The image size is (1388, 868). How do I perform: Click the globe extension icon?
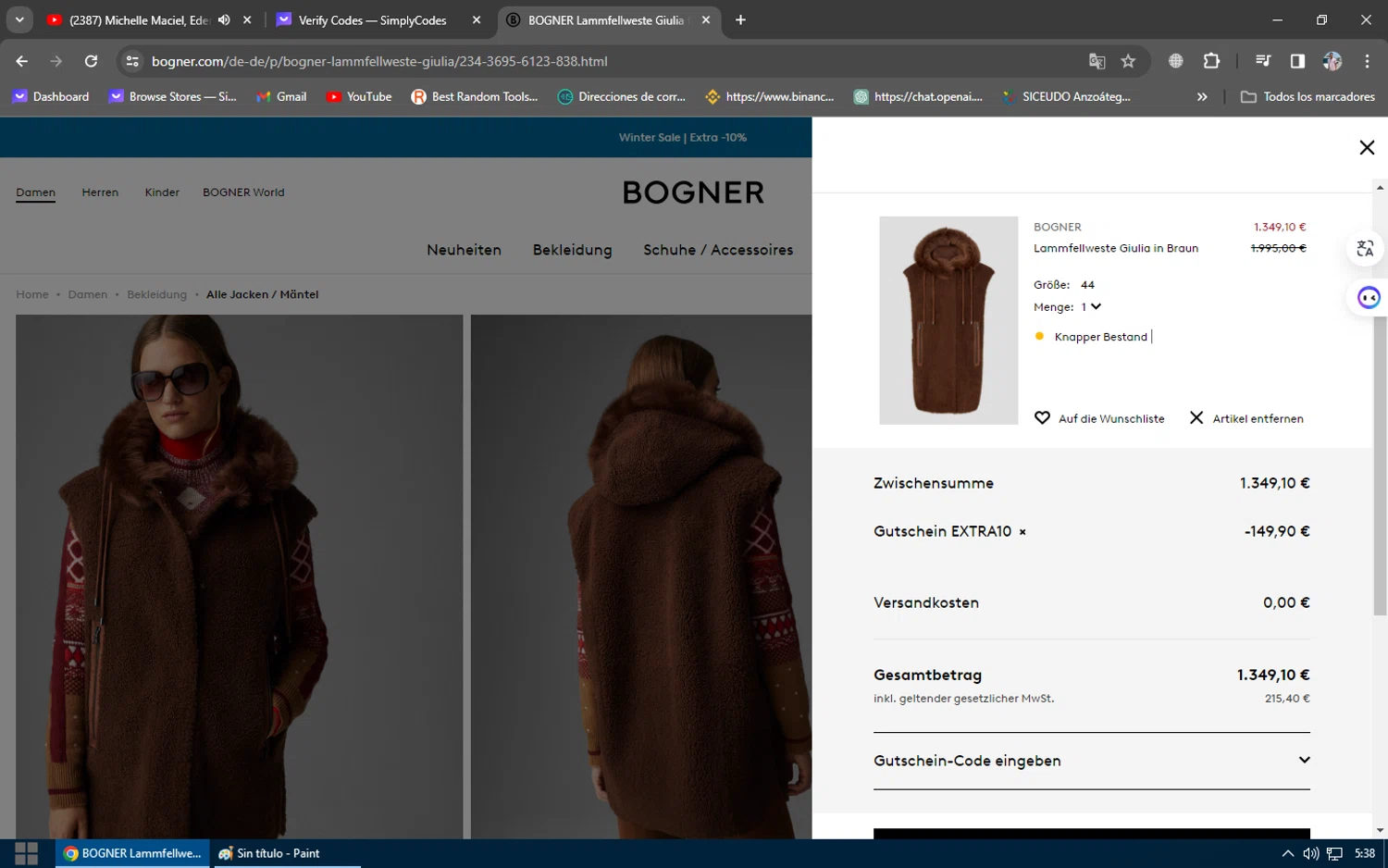point(1176,61)
